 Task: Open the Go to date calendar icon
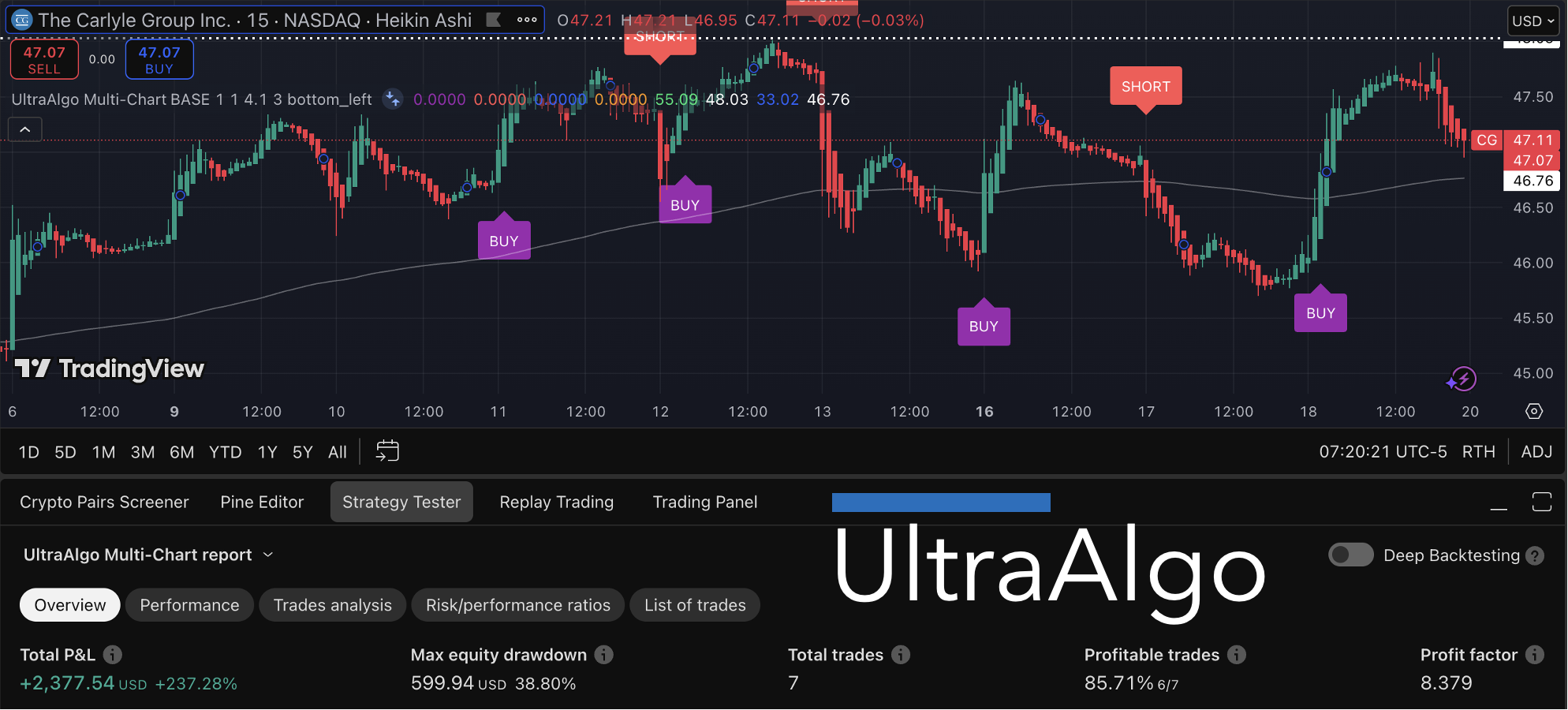click(387, 451)
